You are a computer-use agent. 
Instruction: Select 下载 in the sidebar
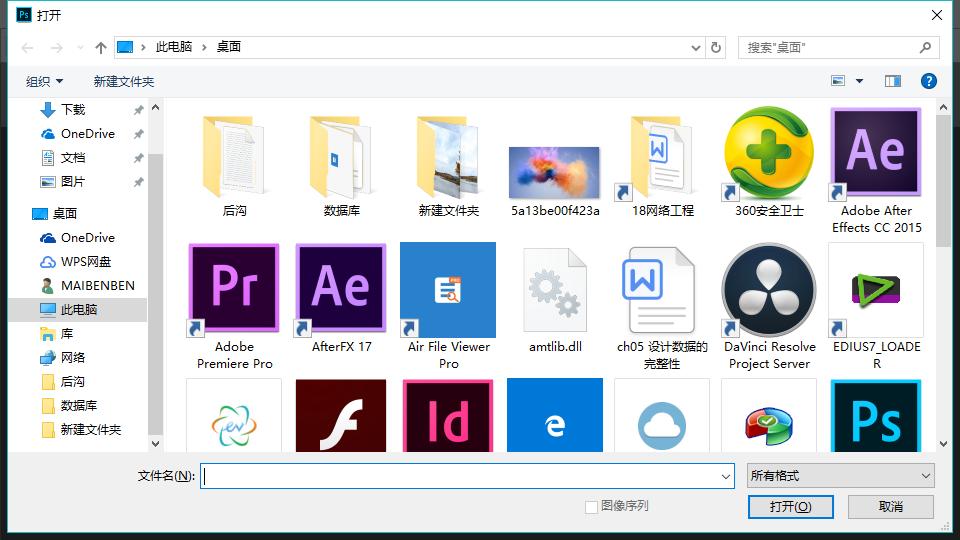point(73,110)
